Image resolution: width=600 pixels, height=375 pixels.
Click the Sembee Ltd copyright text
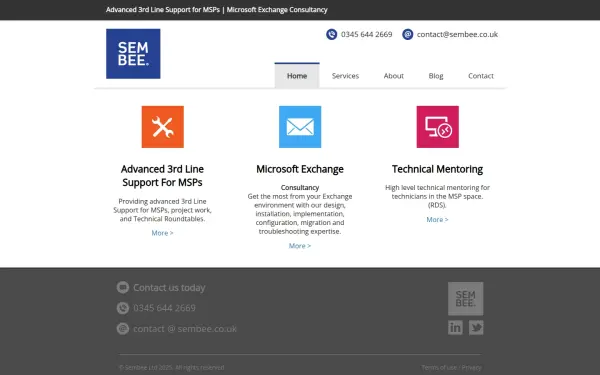click(x=171, y=368)
